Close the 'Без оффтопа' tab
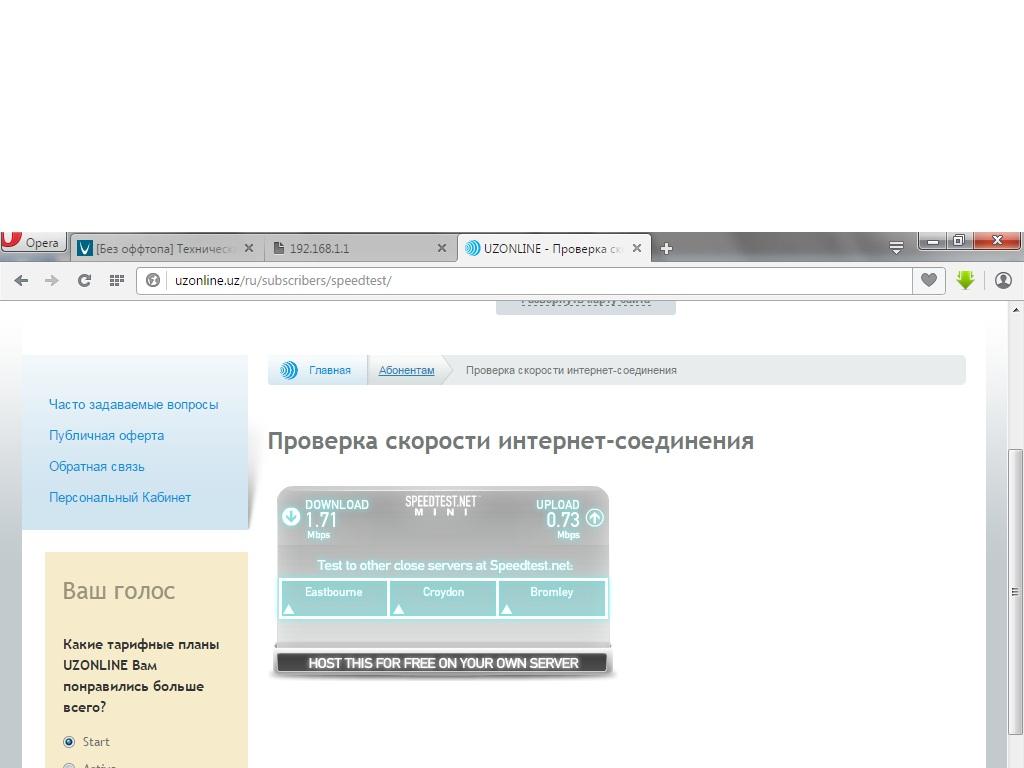Image resolution: width=1024 pixels, height=768 pixels. 249,248
